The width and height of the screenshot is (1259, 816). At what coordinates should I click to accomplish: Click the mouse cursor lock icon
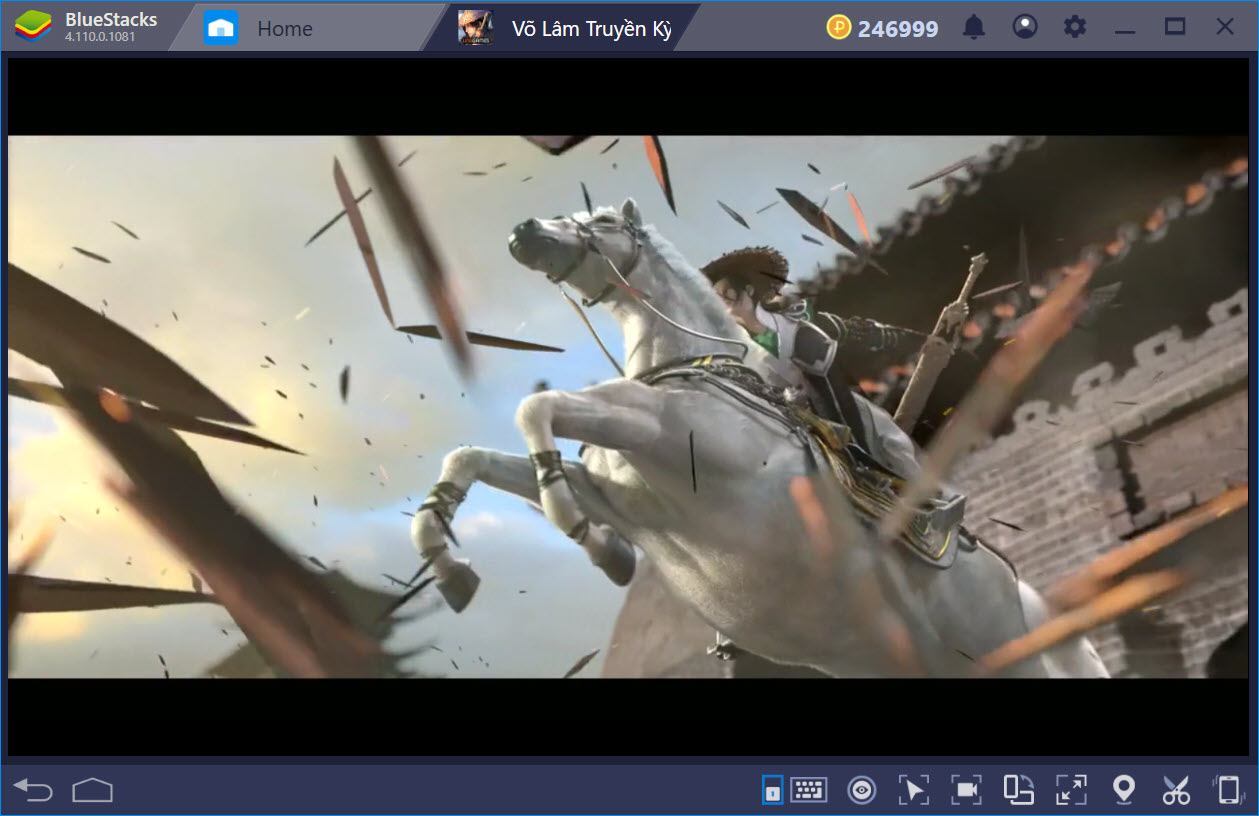913,790
